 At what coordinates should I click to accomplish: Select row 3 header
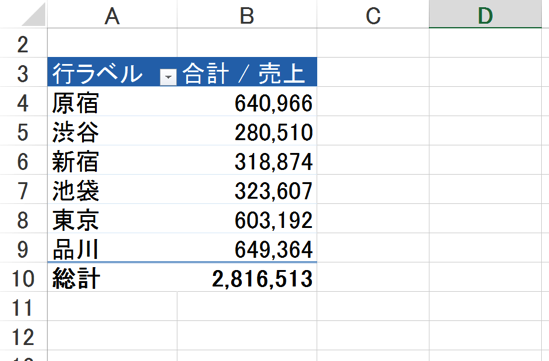(x=23, y=72)
